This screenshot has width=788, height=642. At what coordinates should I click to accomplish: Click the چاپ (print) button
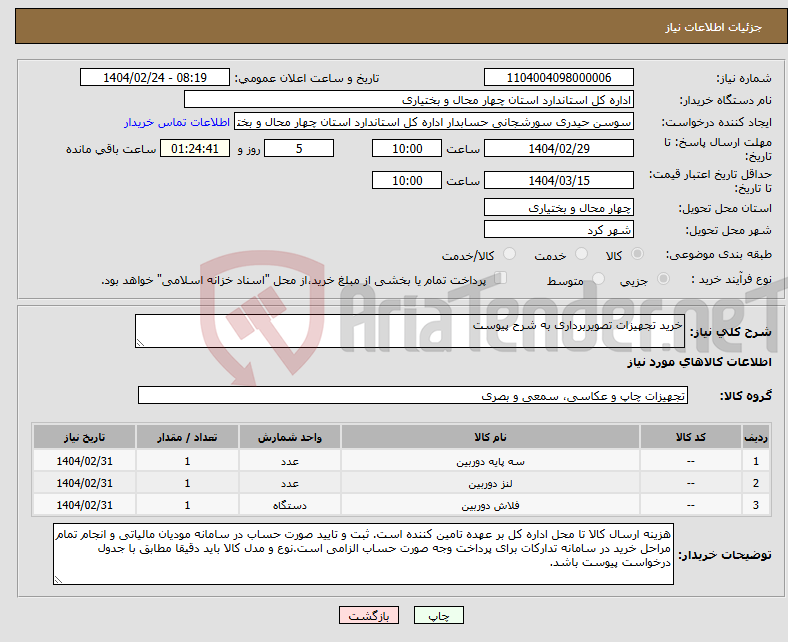[x=438, y=615]
